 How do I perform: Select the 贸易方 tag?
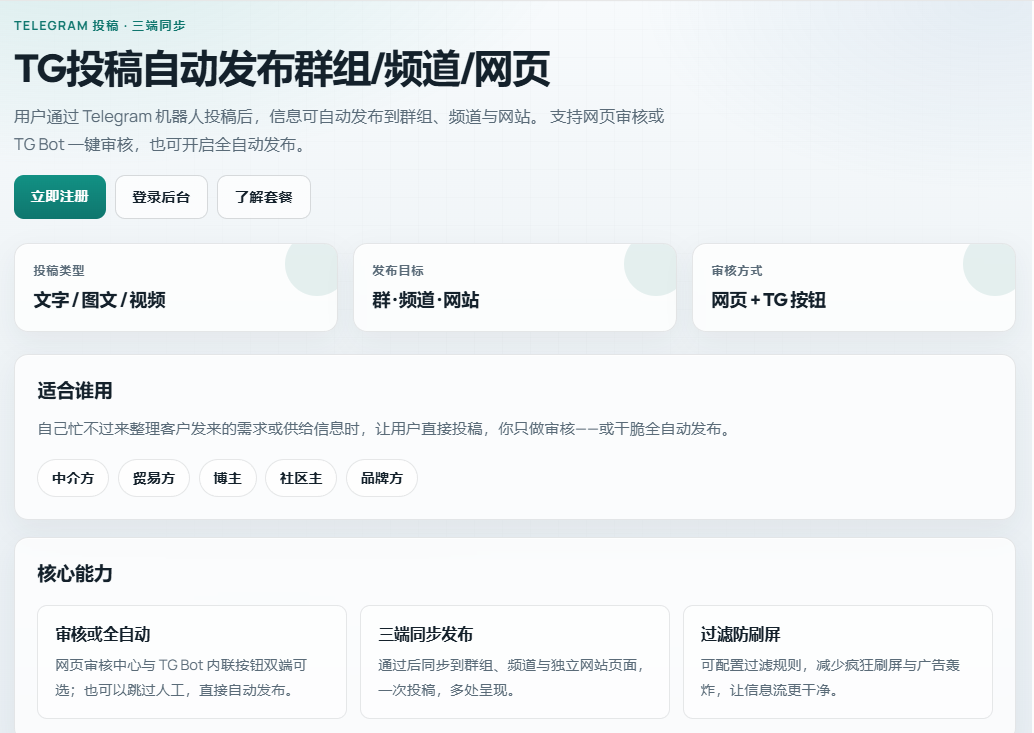[x=154, y=478]
